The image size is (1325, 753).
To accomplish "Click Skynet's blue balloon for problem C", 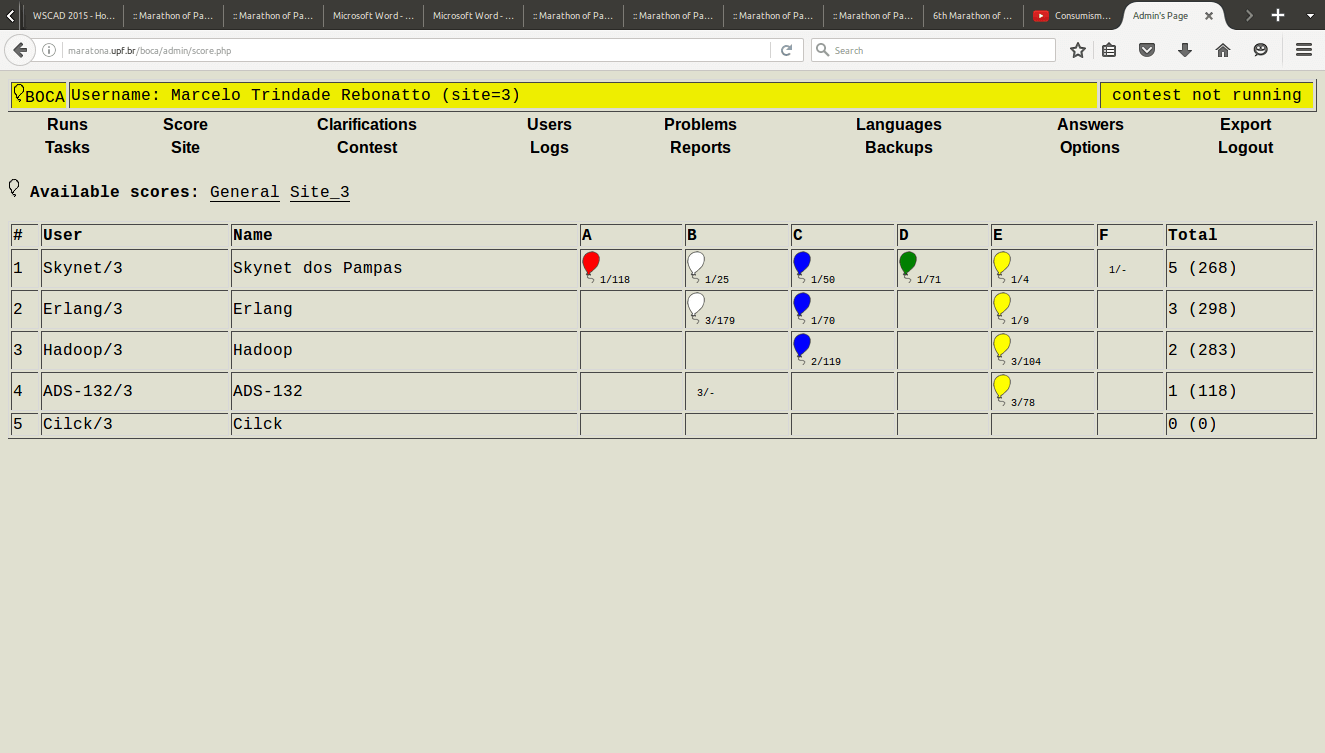I will [x=802, y=266].
